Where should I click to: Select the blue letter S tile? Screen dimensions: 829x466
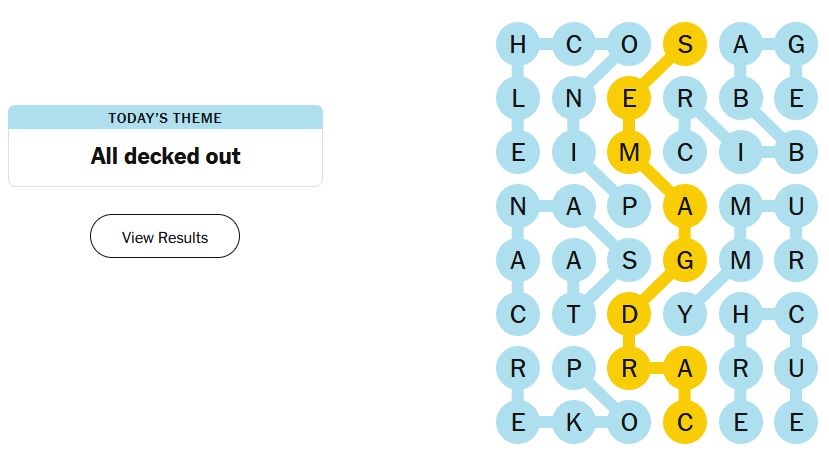pyautogui.click(x=629, y=260)
